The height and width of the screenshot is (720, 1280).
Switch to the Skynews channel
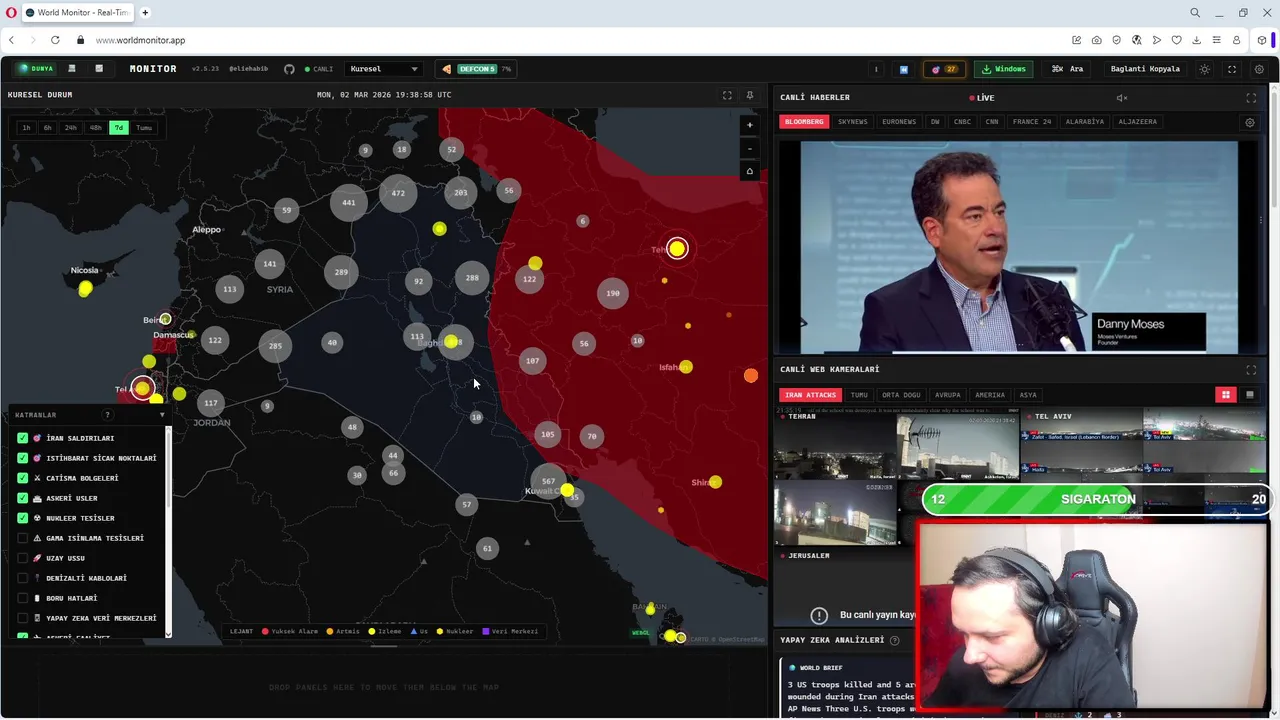853,122
